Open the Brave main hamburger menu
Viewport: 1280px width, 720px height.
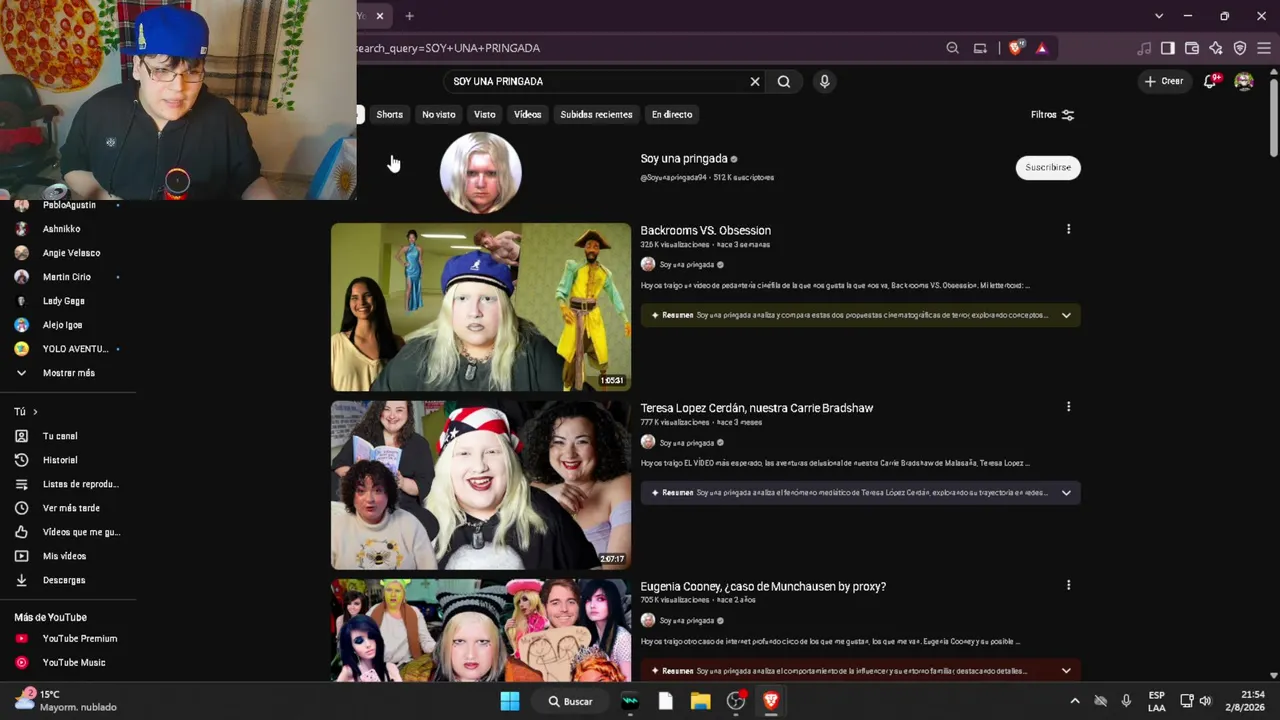[1264, 48]
